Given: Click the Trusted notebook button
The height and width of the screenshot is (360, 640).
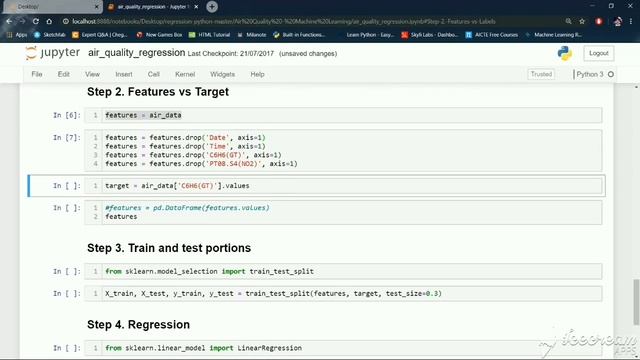Looking at the screenshot, I should pos(541,74).
